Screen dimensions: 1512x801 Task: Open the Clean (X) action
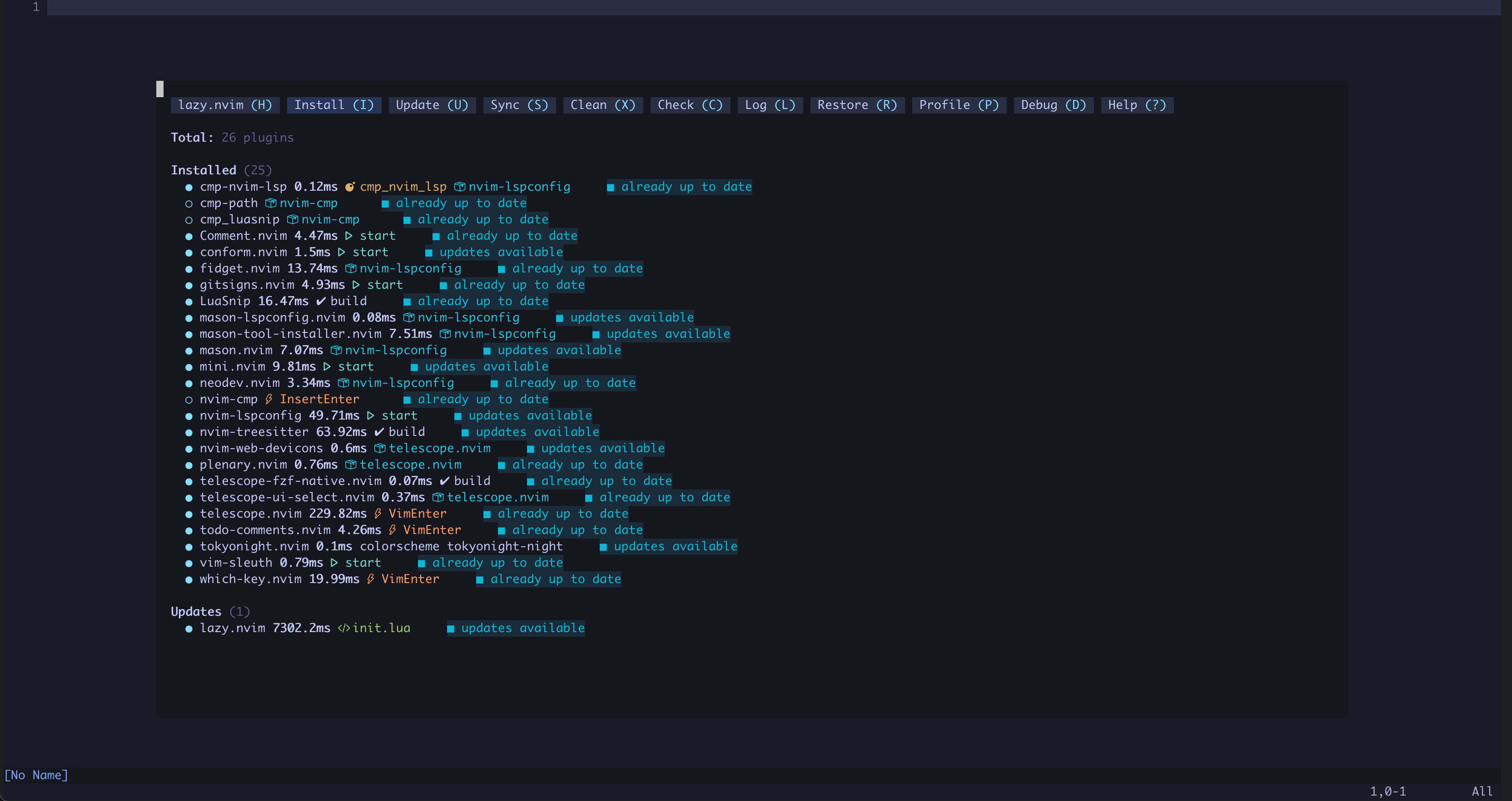point(603,105)
